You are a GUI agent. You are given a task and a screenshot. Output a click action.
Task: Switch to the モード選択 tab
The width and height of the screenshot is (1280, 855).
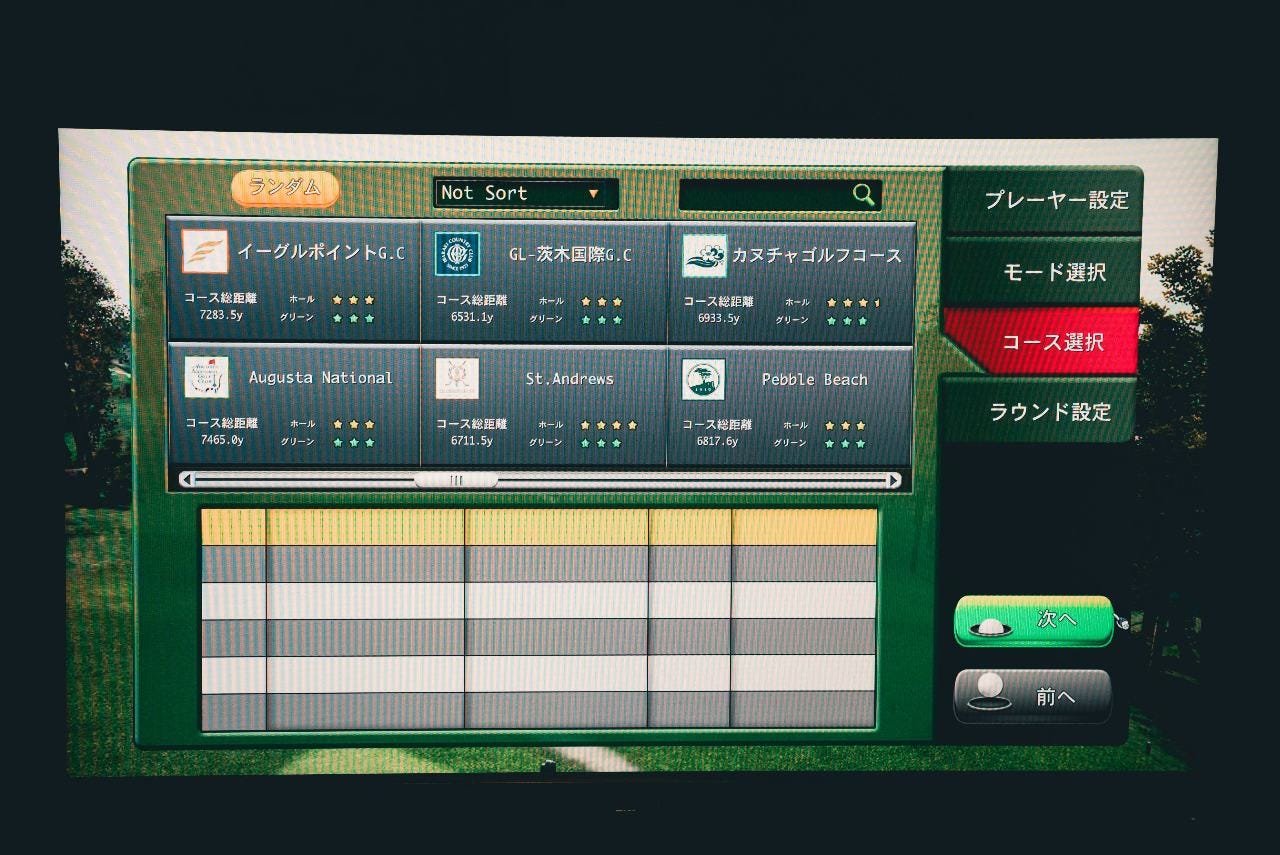click(1054, 272)
